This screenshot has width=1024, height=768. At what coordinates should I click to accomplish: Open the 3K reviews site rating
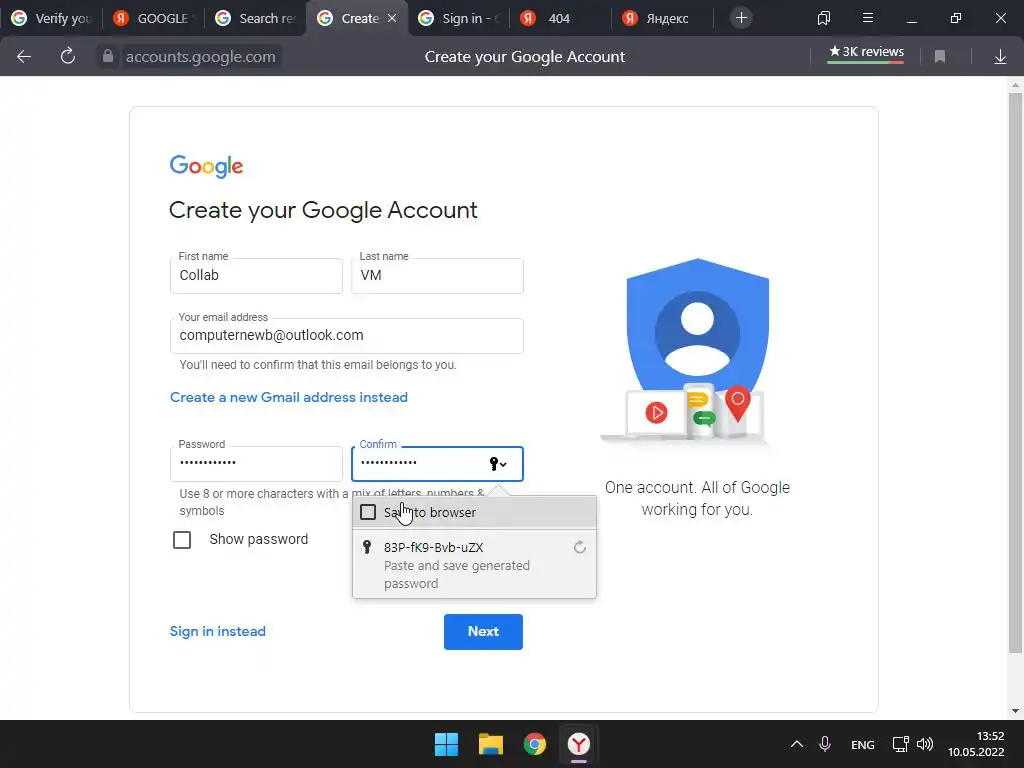point(866,52)
